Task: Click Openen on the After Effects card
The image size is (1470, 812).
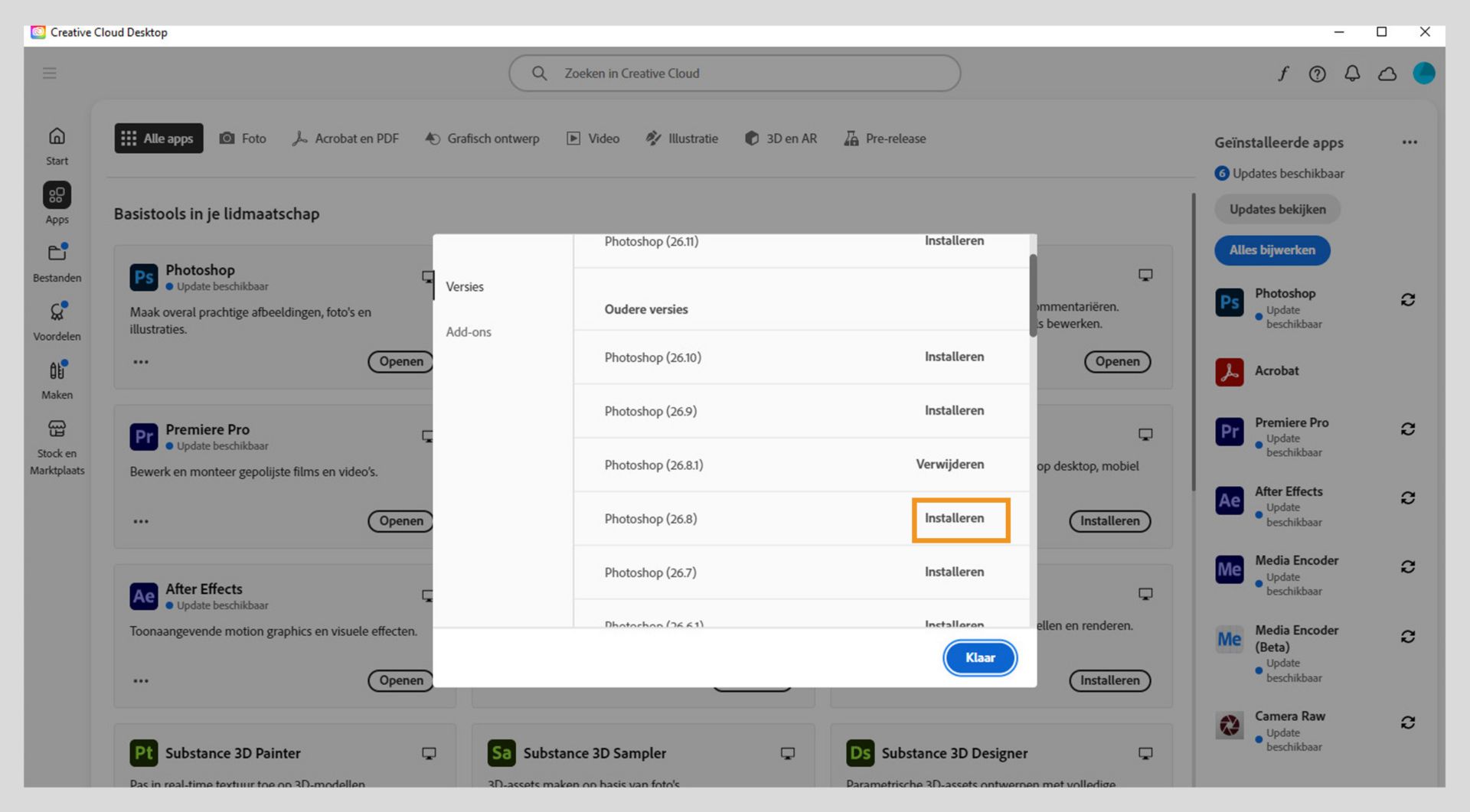Action: [x=400, y=680]
